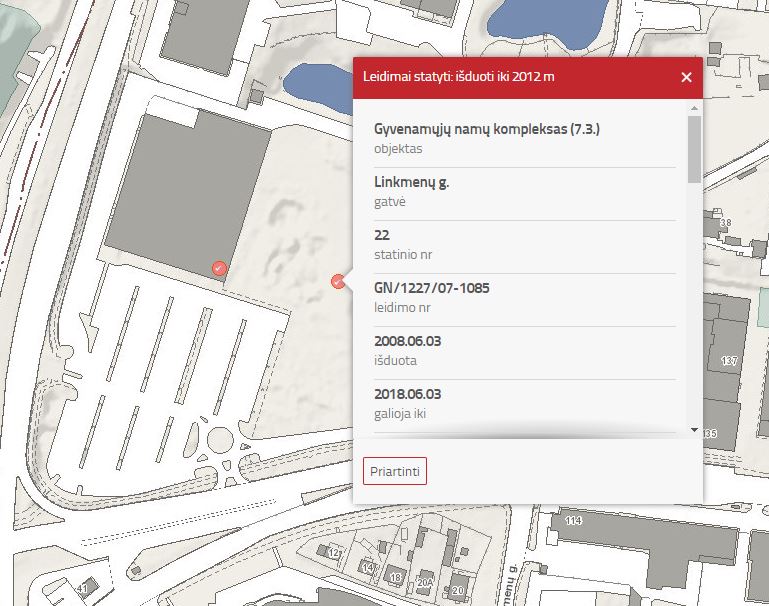Click house number 20A on the map

(x=425, y=583)
